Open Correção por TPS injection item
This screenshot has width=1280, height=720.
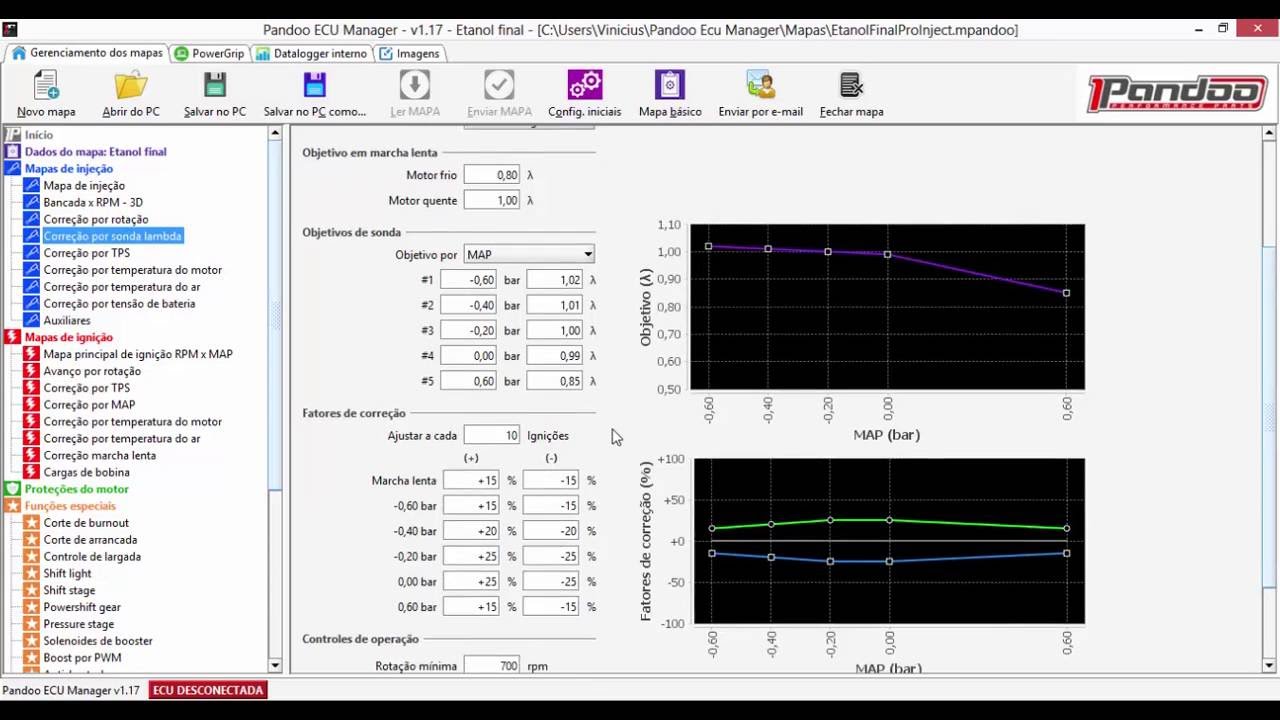(x=86, y=253)
